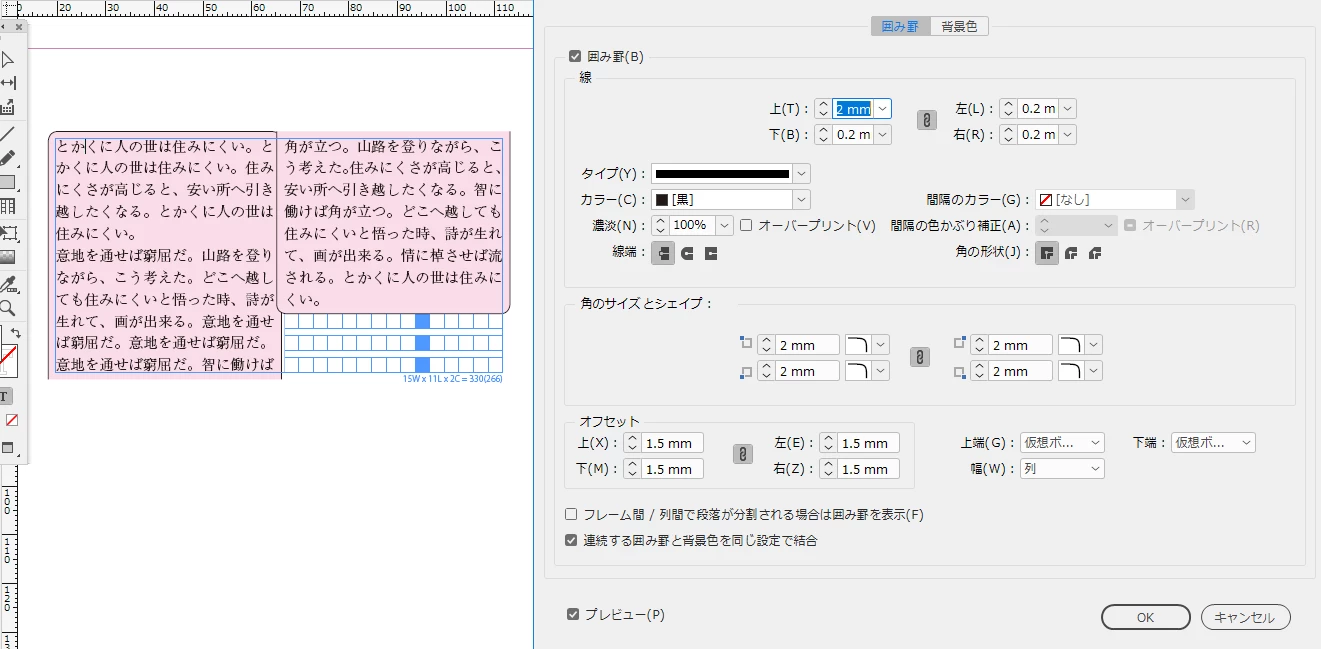Viewport: 1321px width, 649px height.
Task: Open 上(T) stroke width dropdown
Action: [882, 109]
